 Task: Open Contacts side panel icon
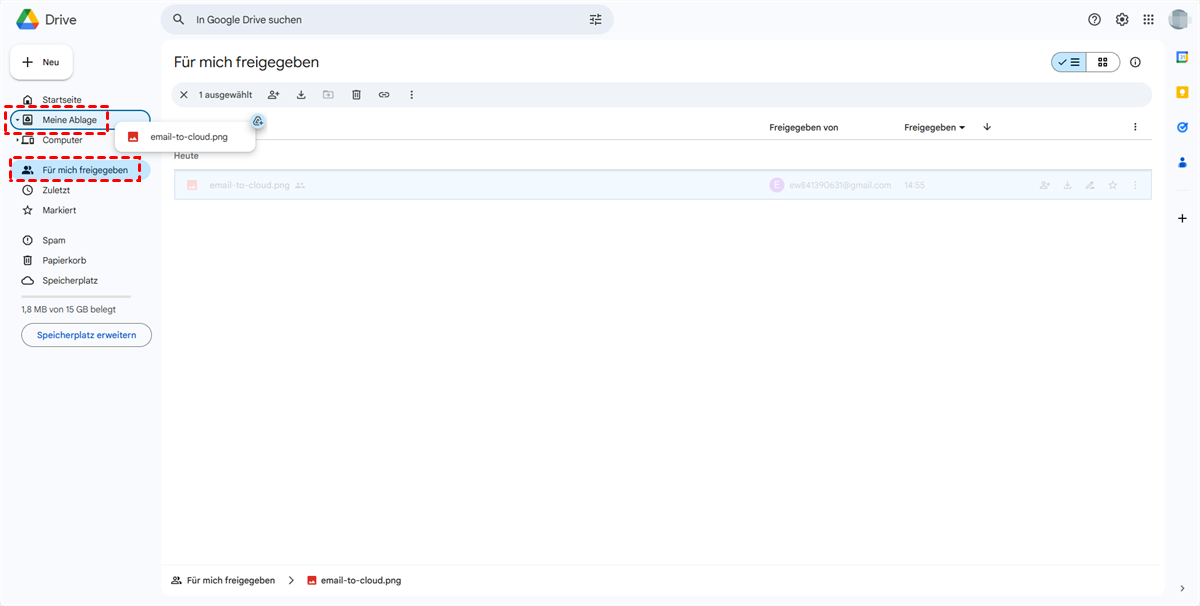pyautogui.click(x=1182, y=162)
